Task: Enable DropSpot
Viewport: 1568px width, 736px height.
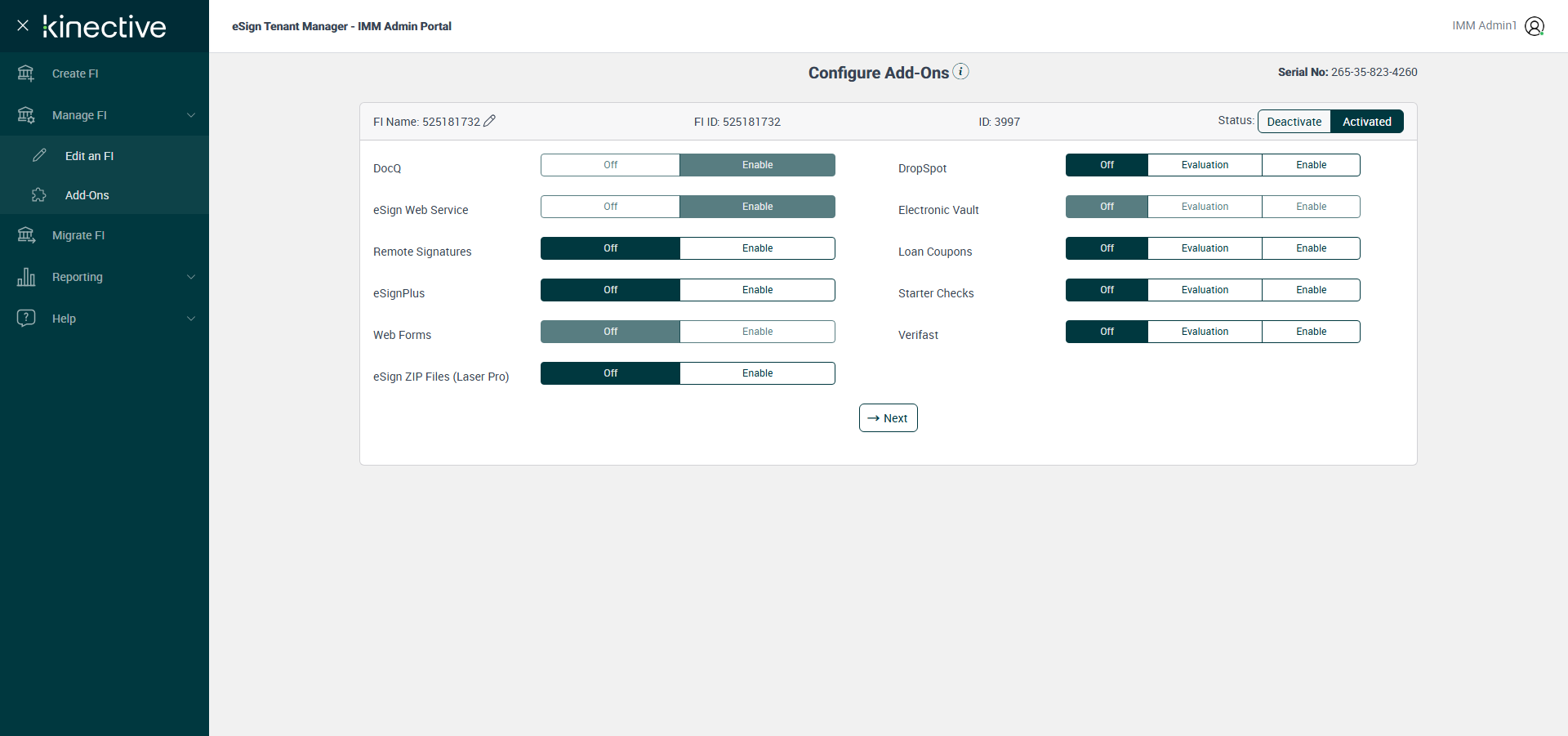Action: coord(1312,165)
